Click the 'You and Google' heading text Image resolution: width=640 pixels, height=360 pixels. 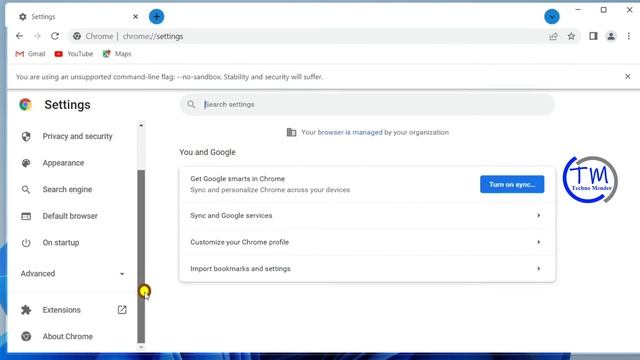207,152
